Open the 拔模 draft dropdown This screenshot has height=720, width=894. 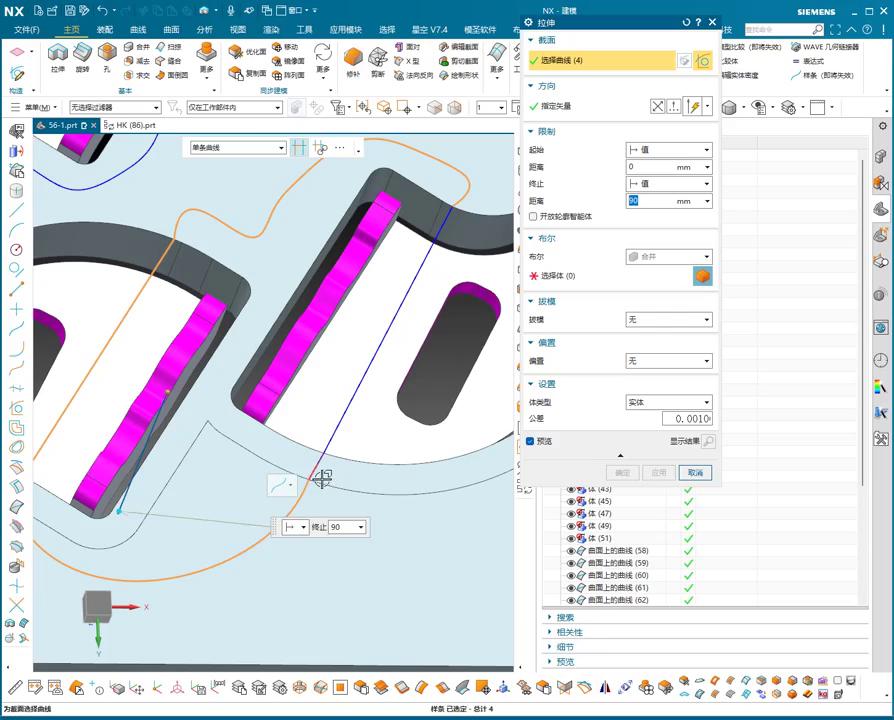click(668, 320)
